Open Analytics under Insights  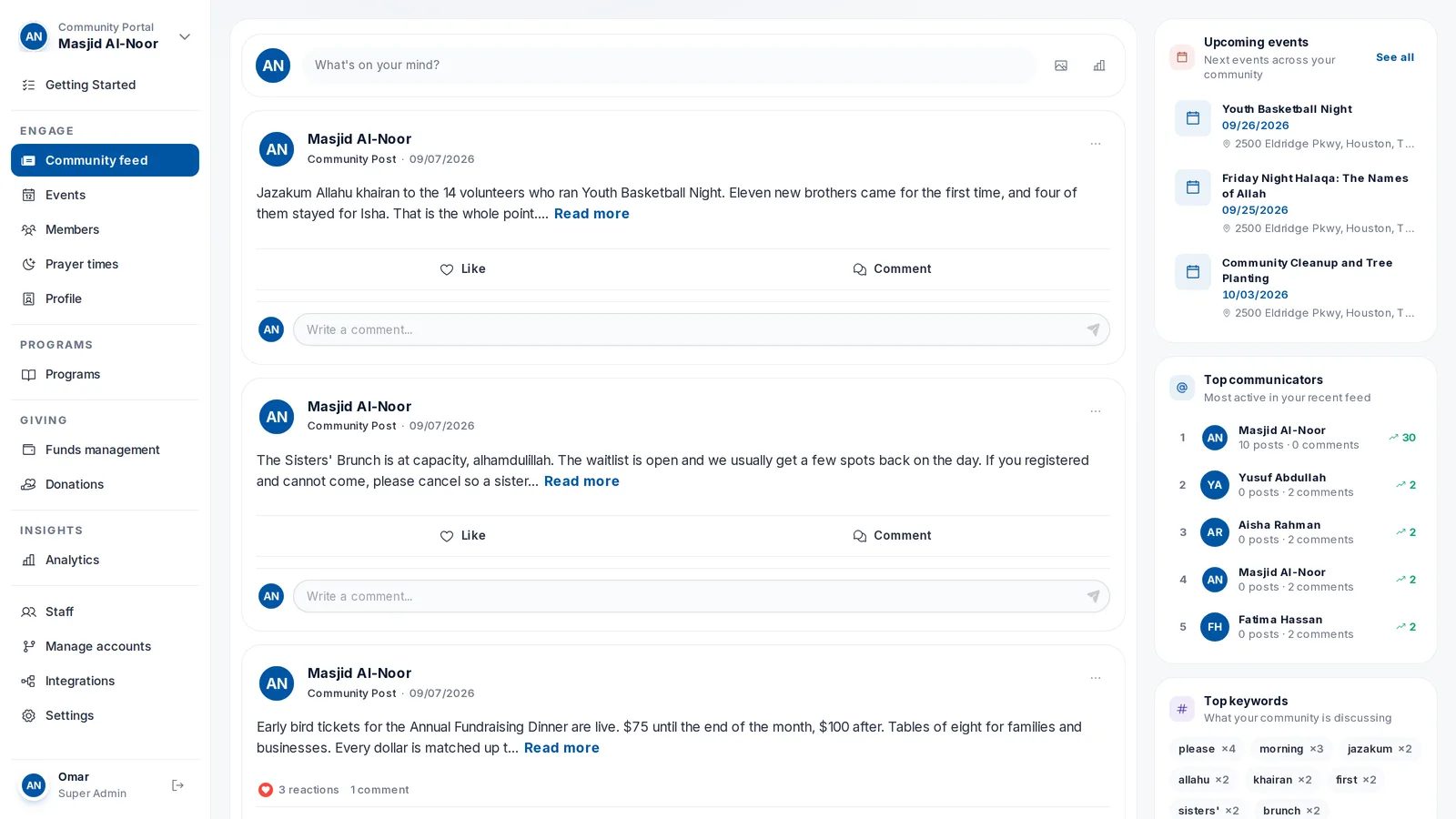coord(105,560)
